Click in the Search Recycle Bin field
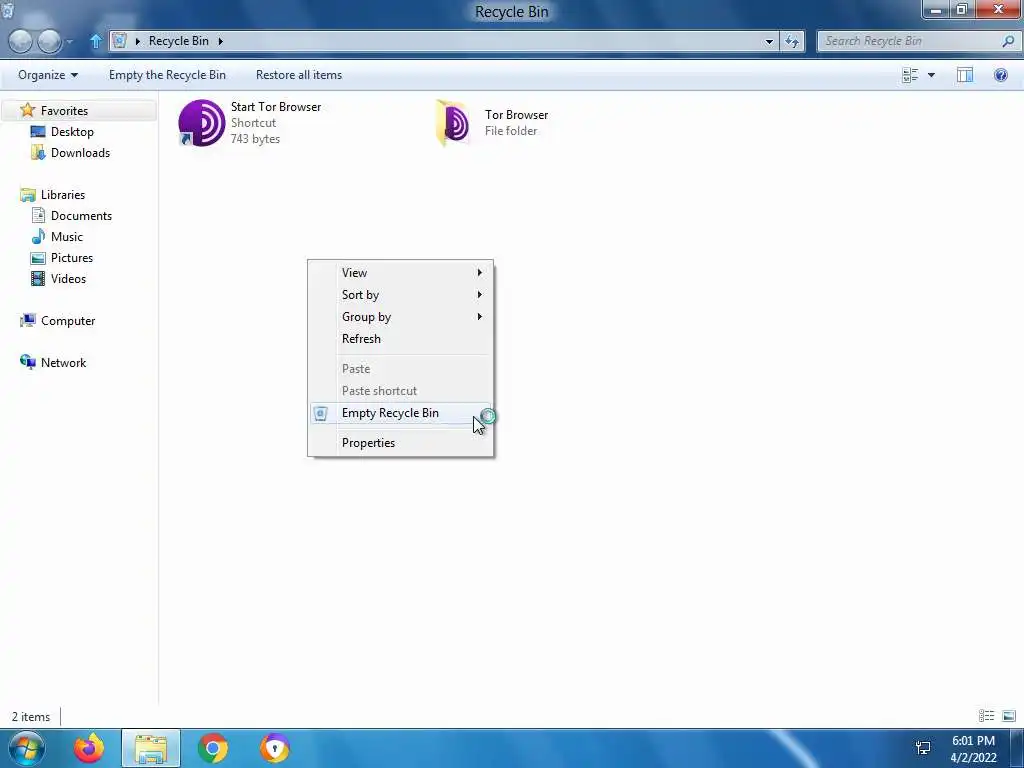 [x=910, y=41]
